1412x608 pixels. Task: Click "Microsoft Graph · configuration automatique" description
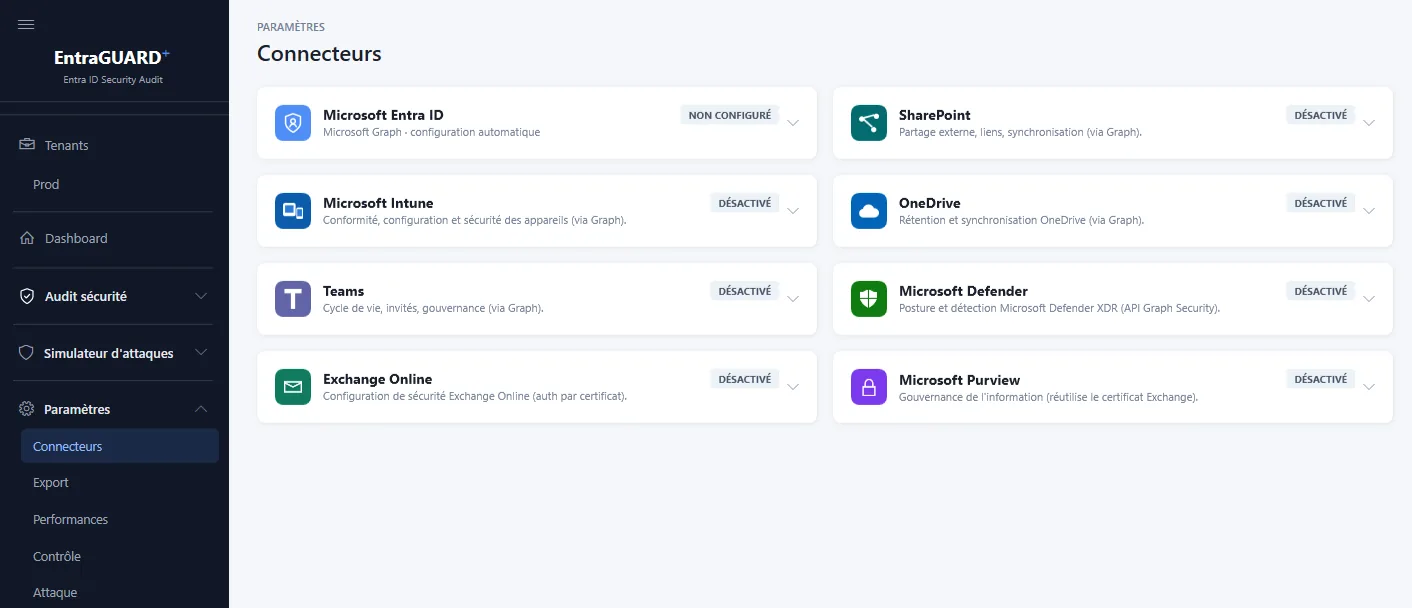coord(431,132)
